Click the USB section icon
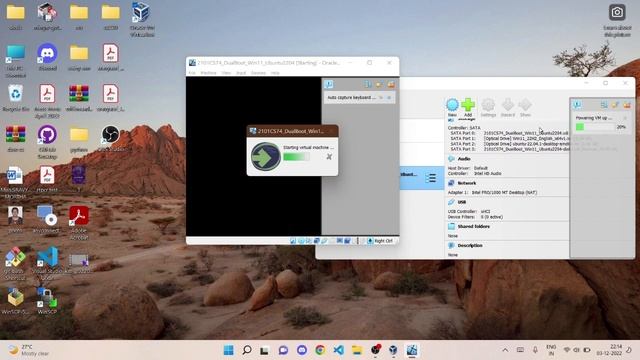 [451, 202]
